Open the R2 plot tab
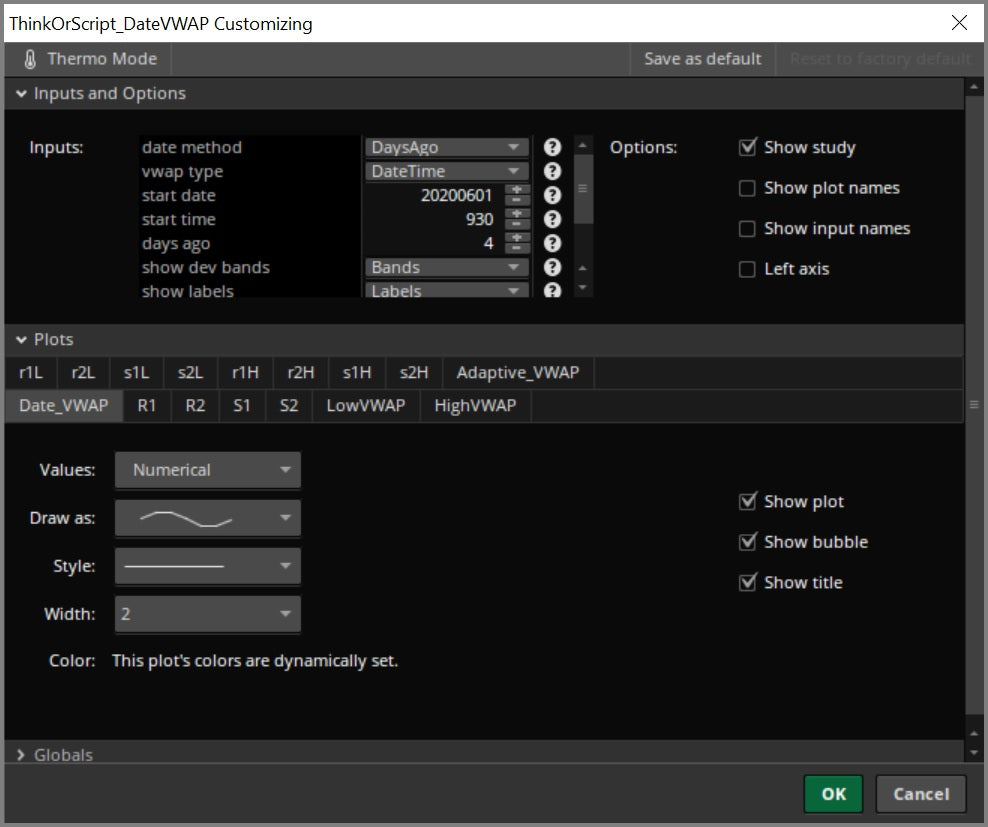Viewport: 988px width, 827px height. pos(195,405)
